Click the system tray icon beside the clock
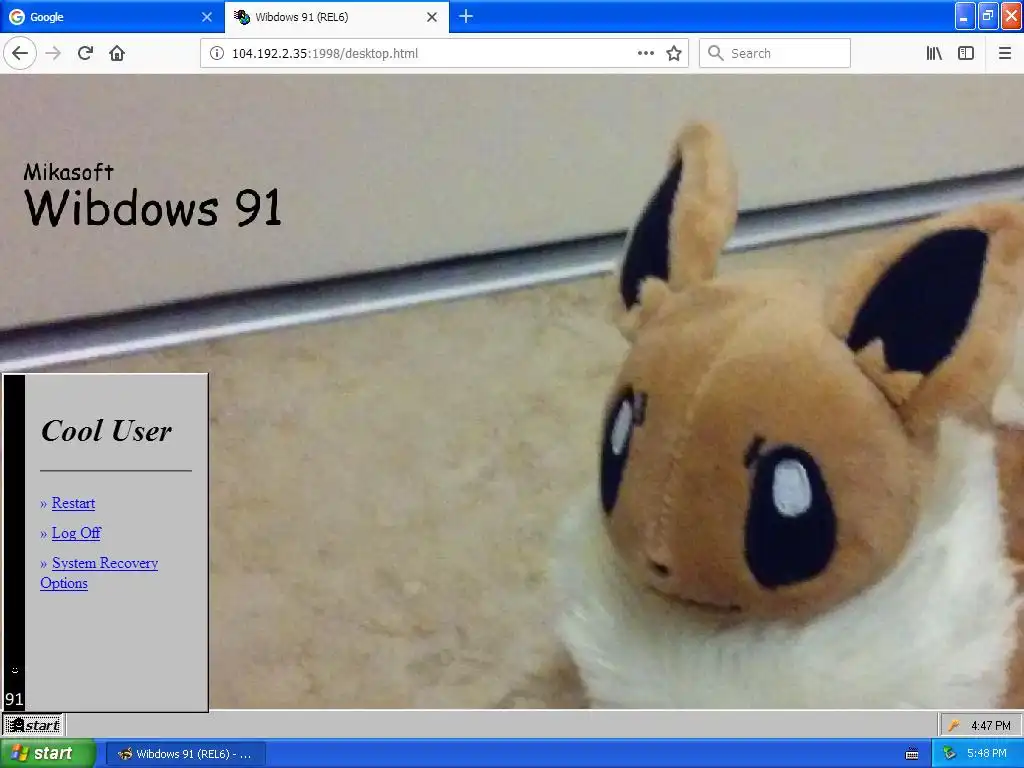1024x768 pixels. tap(950, 754)
